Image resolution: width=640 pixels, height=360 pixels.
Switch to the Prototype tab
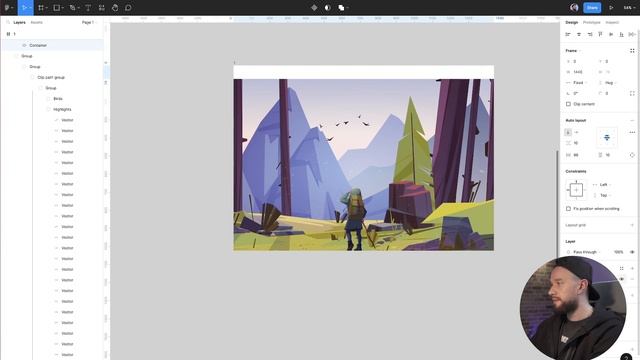click(591, 22)
